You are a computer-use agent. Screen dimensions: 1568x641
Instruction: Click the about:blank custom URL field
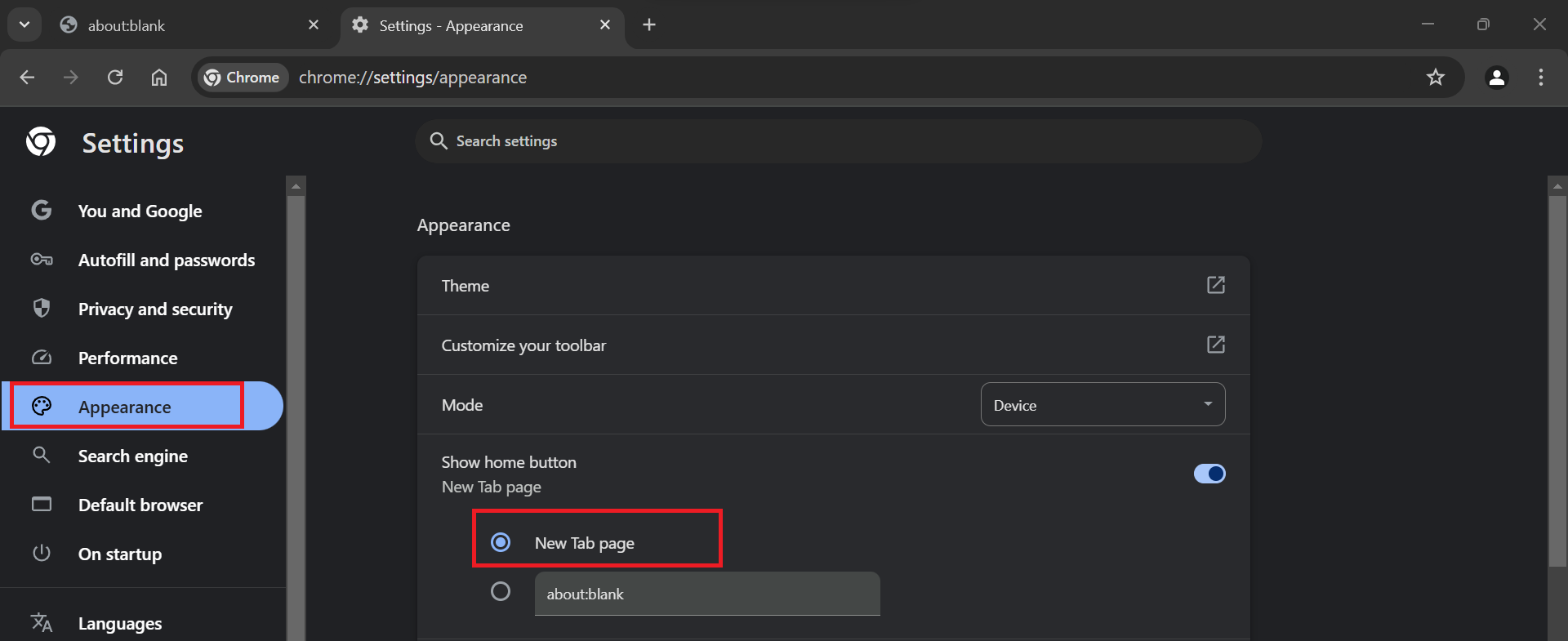click(707, 594)
